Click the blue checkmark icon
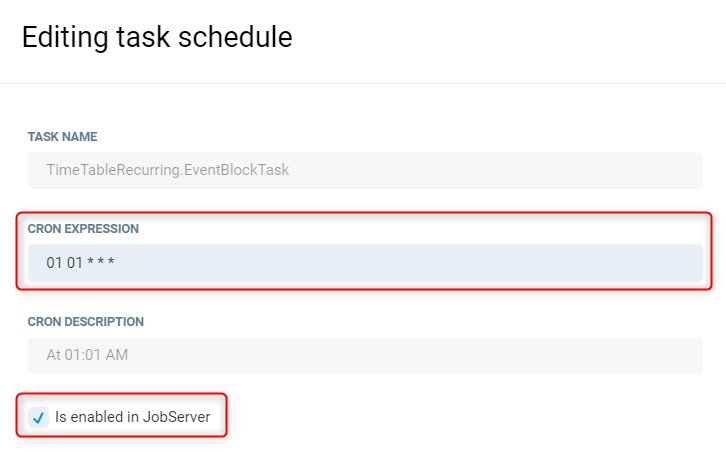The image size is (726, 452). click(38, 417)
